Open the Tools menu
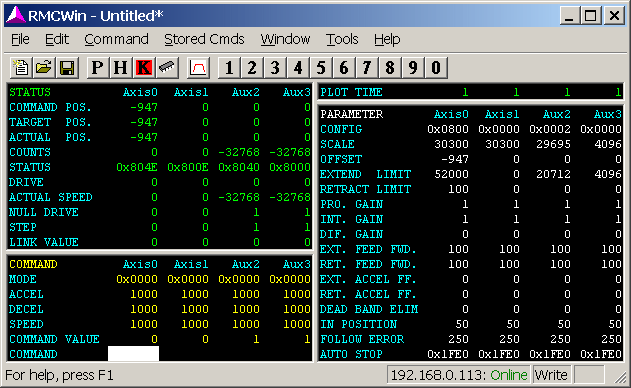 pos(342,39)
